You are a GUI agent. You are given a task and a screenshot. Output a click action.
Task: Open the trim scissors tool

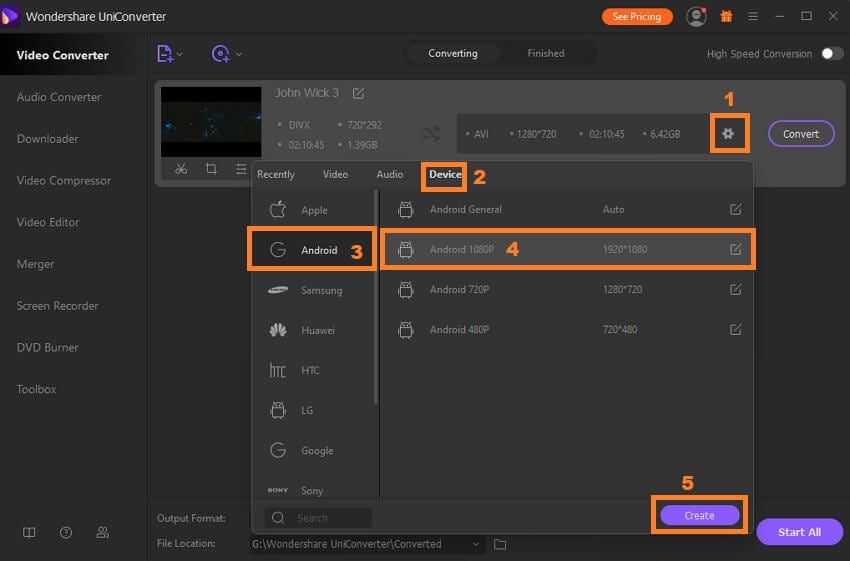pyautogui.click(x=181, y=169)
